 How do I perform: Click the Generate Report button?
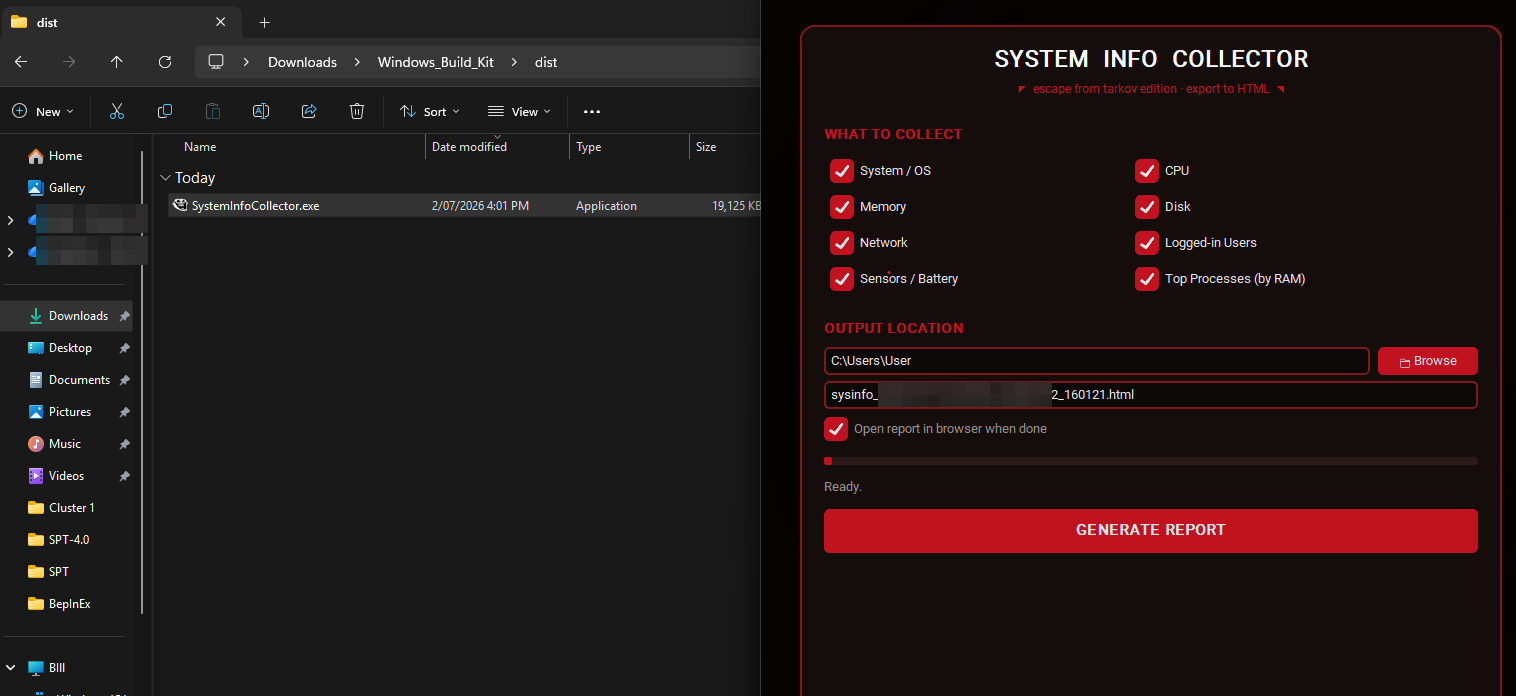pos(1150,531)
